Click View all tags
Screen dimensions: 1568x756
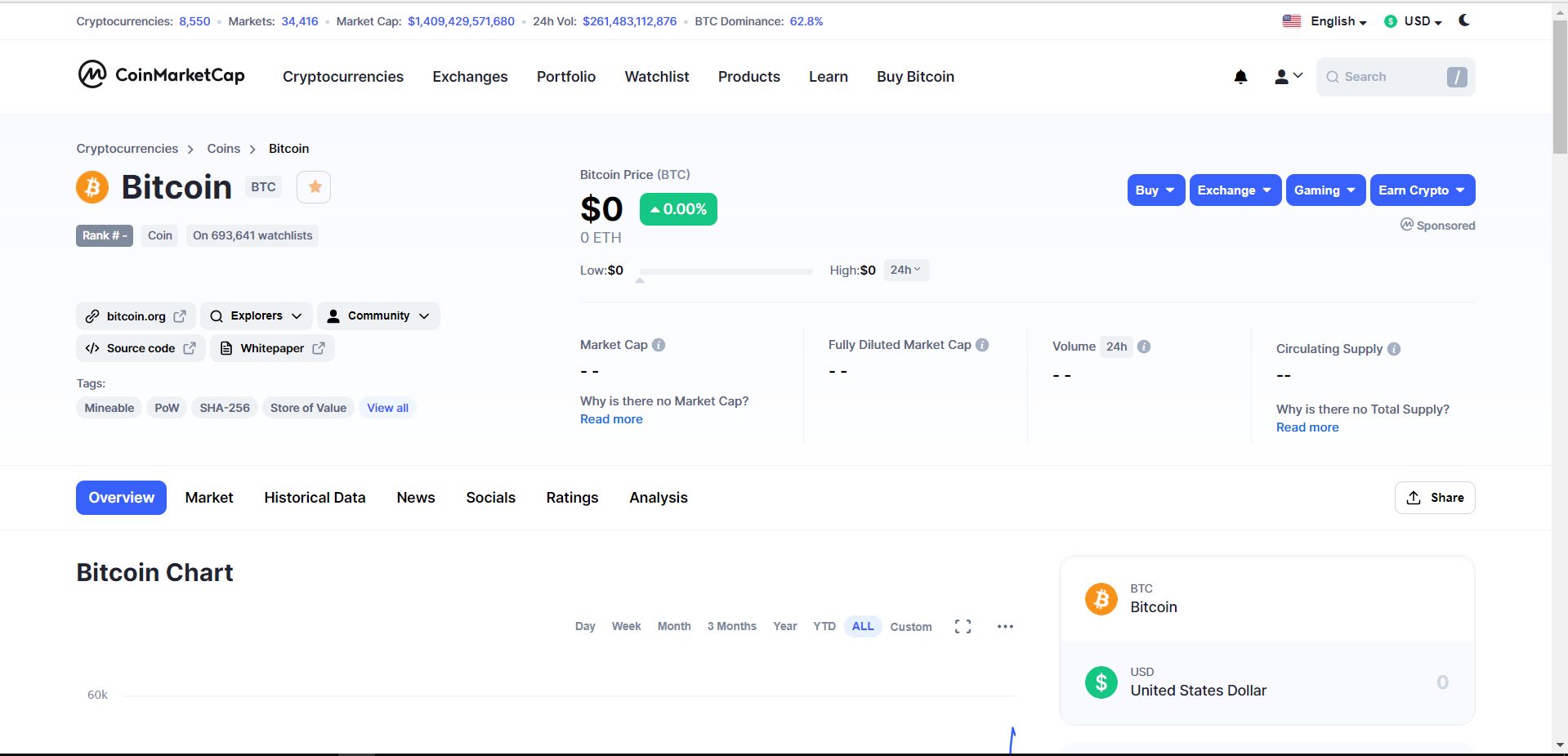pyautogui.click(x=387, y=408)
